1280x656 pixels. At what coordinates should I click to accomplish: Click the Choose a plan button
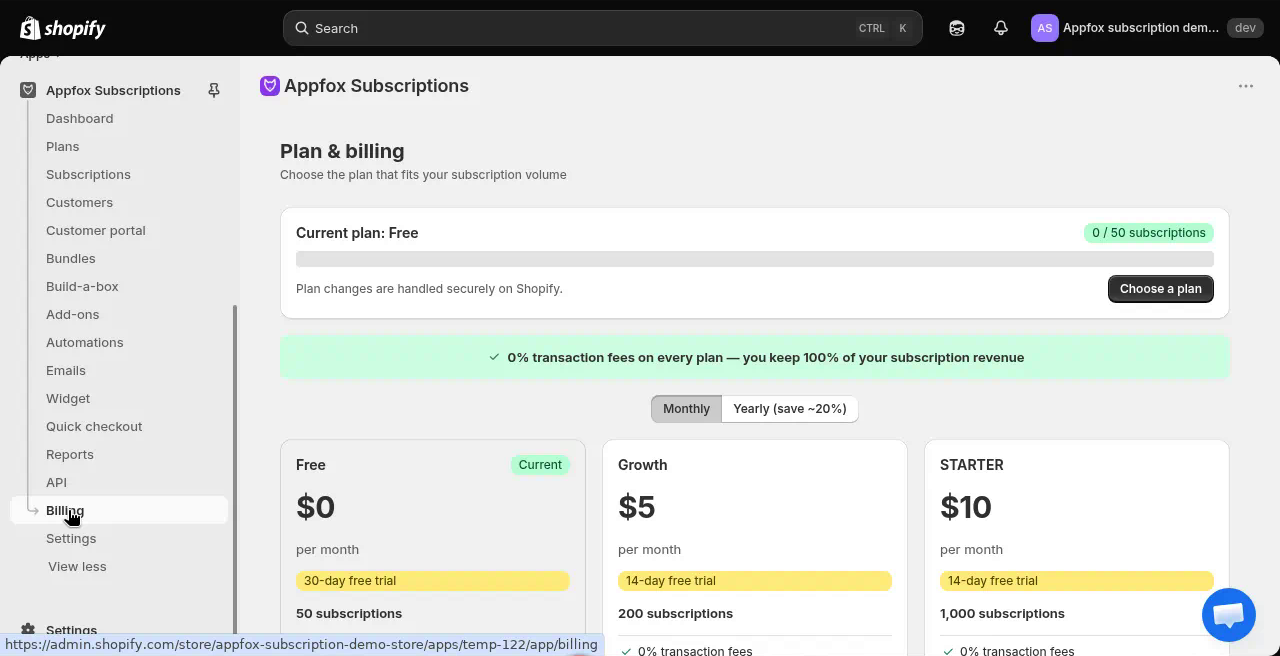[1161, 288]
